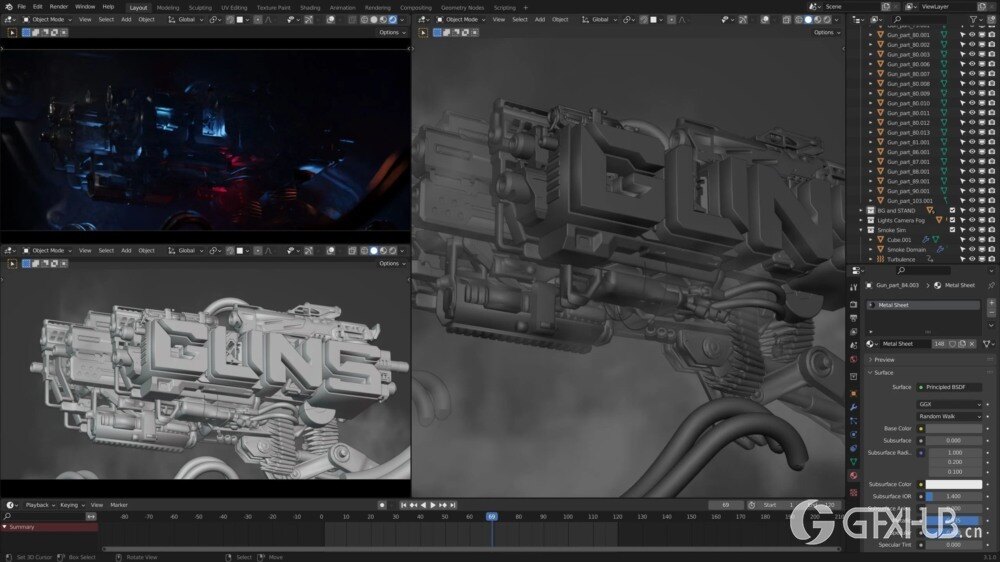Click the white Subsurface Color swatch
The width and height of the screenshot is (1000, 562).
click(954, 485)
